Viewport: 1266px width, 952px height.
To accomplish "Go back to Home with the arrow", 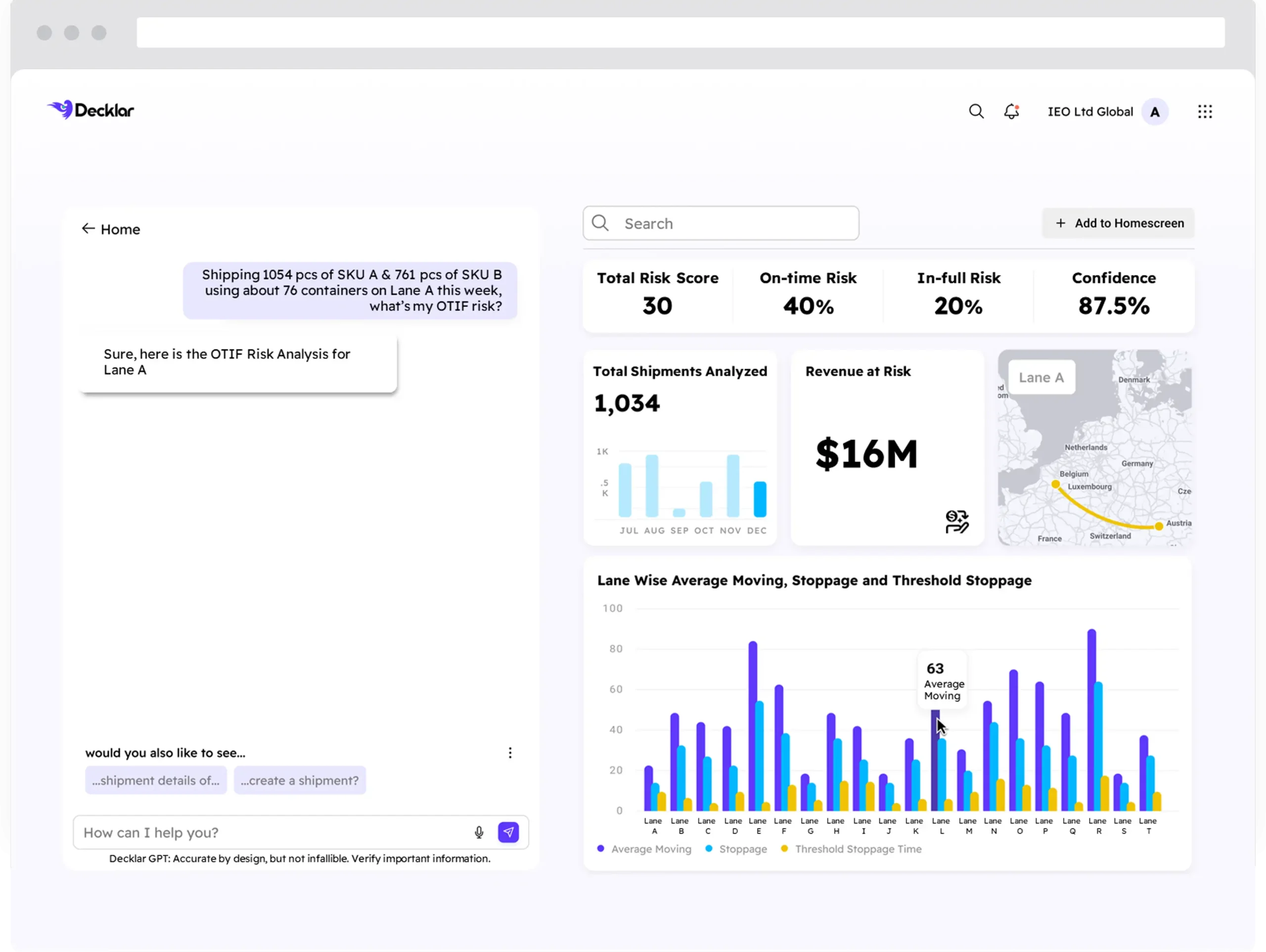I will 88,229.
